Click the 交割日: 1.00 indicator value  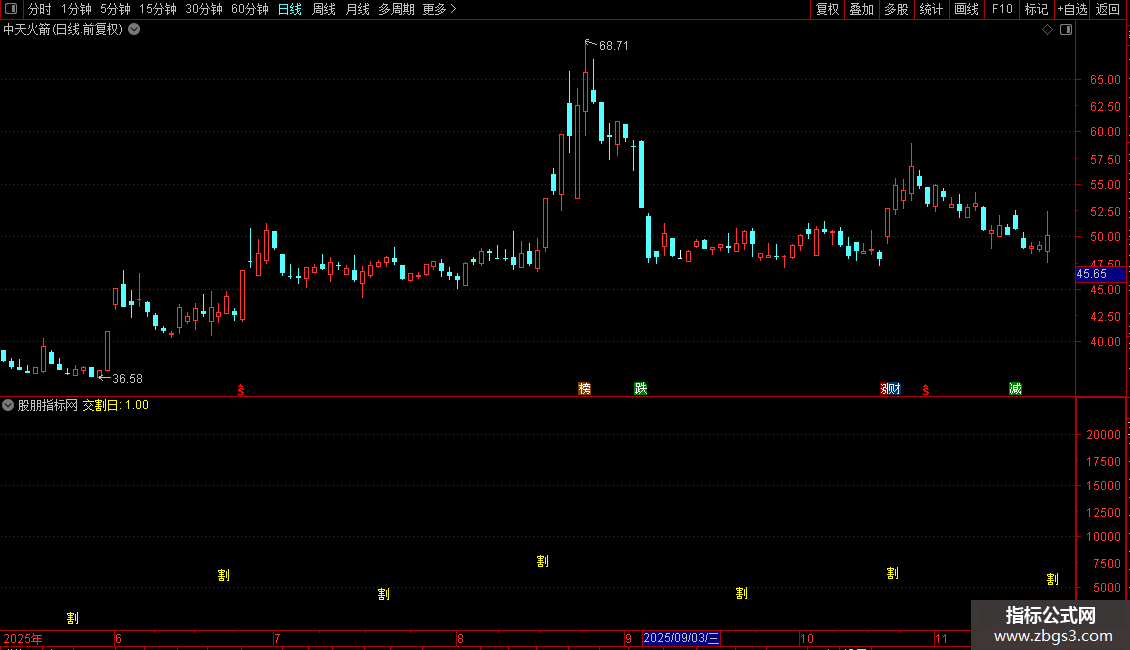[x=115, y=405]
